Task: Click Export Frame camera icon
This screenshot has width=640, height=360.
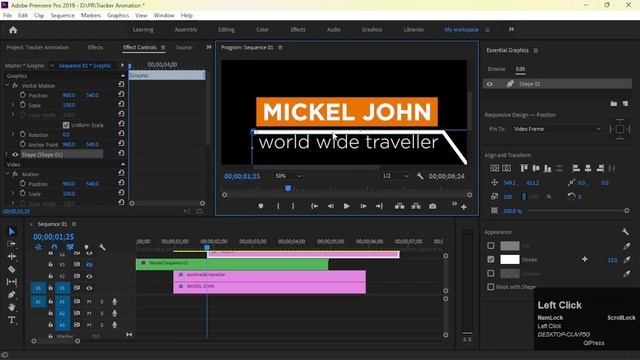Action: [433, 206]
